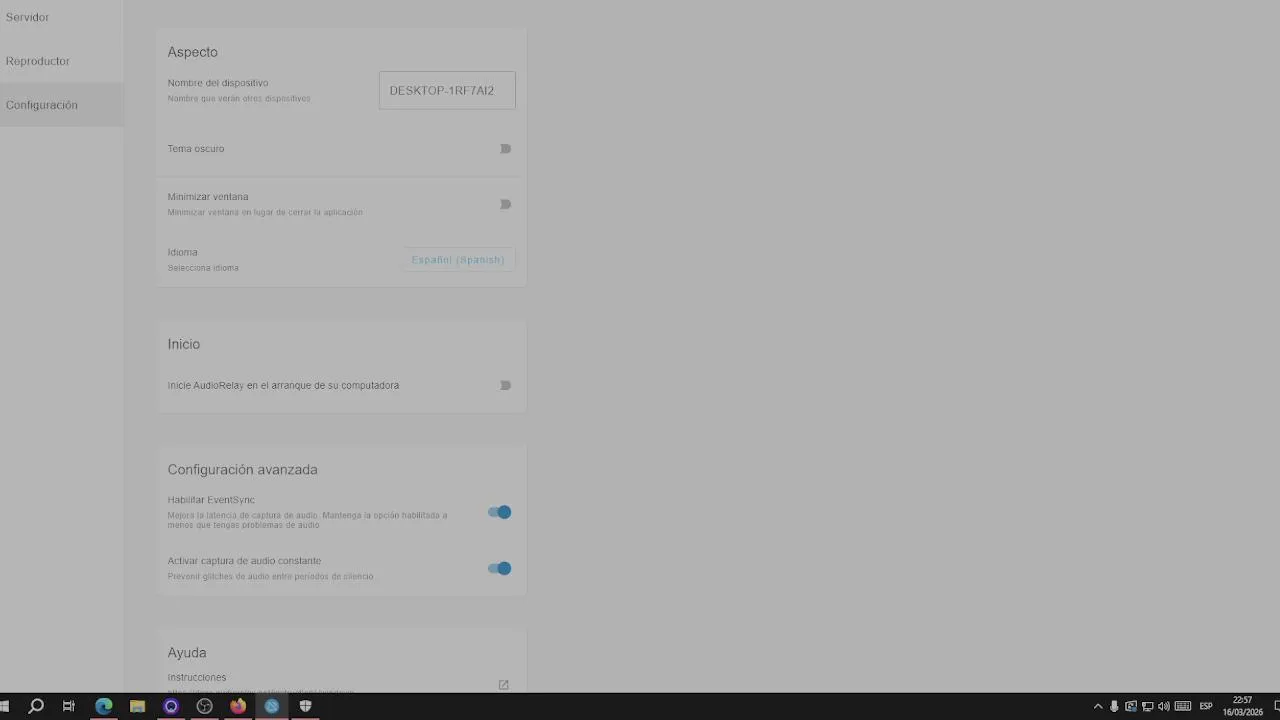Toggle Minimizar ventana switch
This screenshot has height=720, width=1280.
[x=505, y=204]
